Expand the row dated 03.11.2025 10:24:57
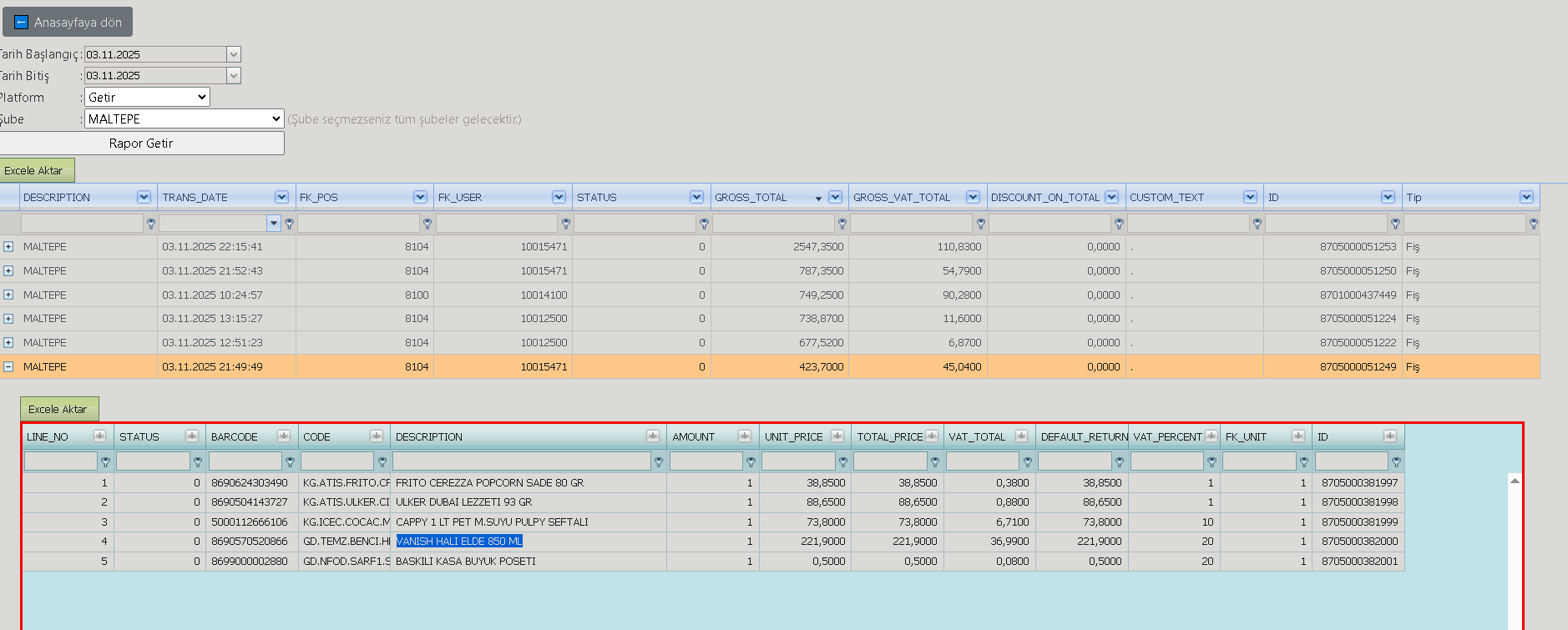Screen dimensions: 1568x630 pyautogui.click(x=8, y=295)
